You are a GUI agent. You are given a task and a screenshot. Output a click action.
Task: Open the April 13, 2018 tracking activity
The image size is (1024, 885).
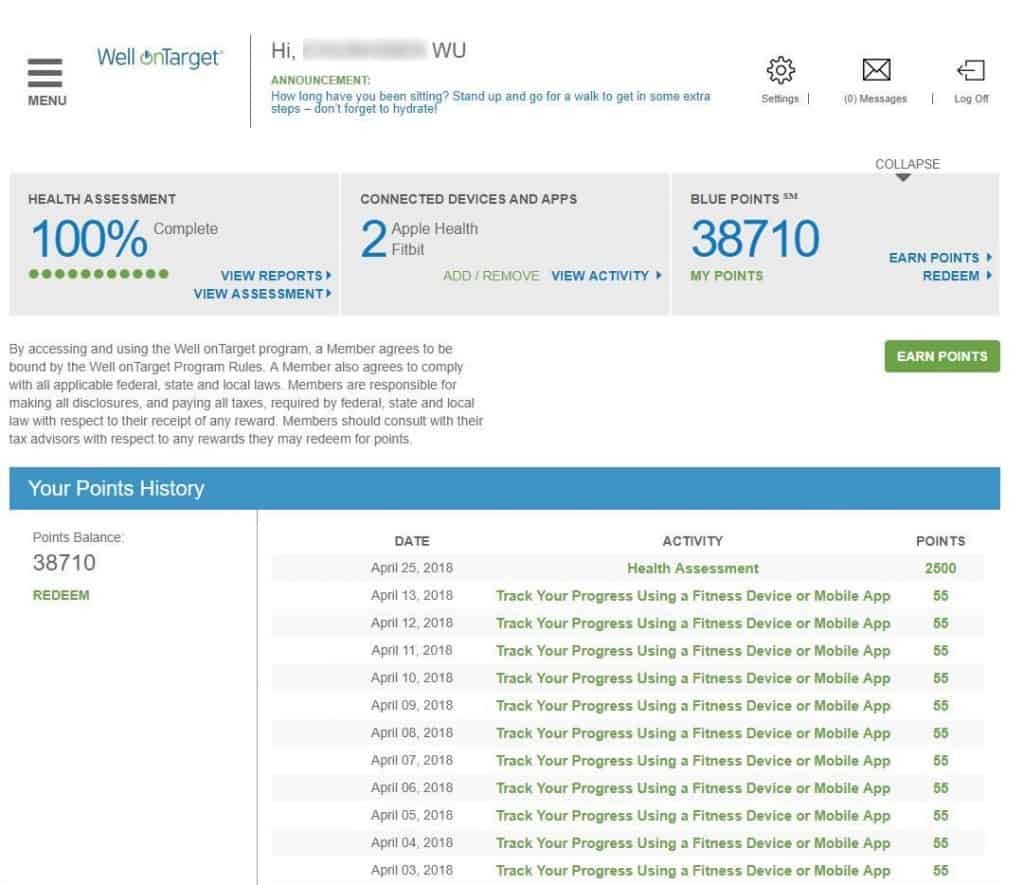point(692,596)
